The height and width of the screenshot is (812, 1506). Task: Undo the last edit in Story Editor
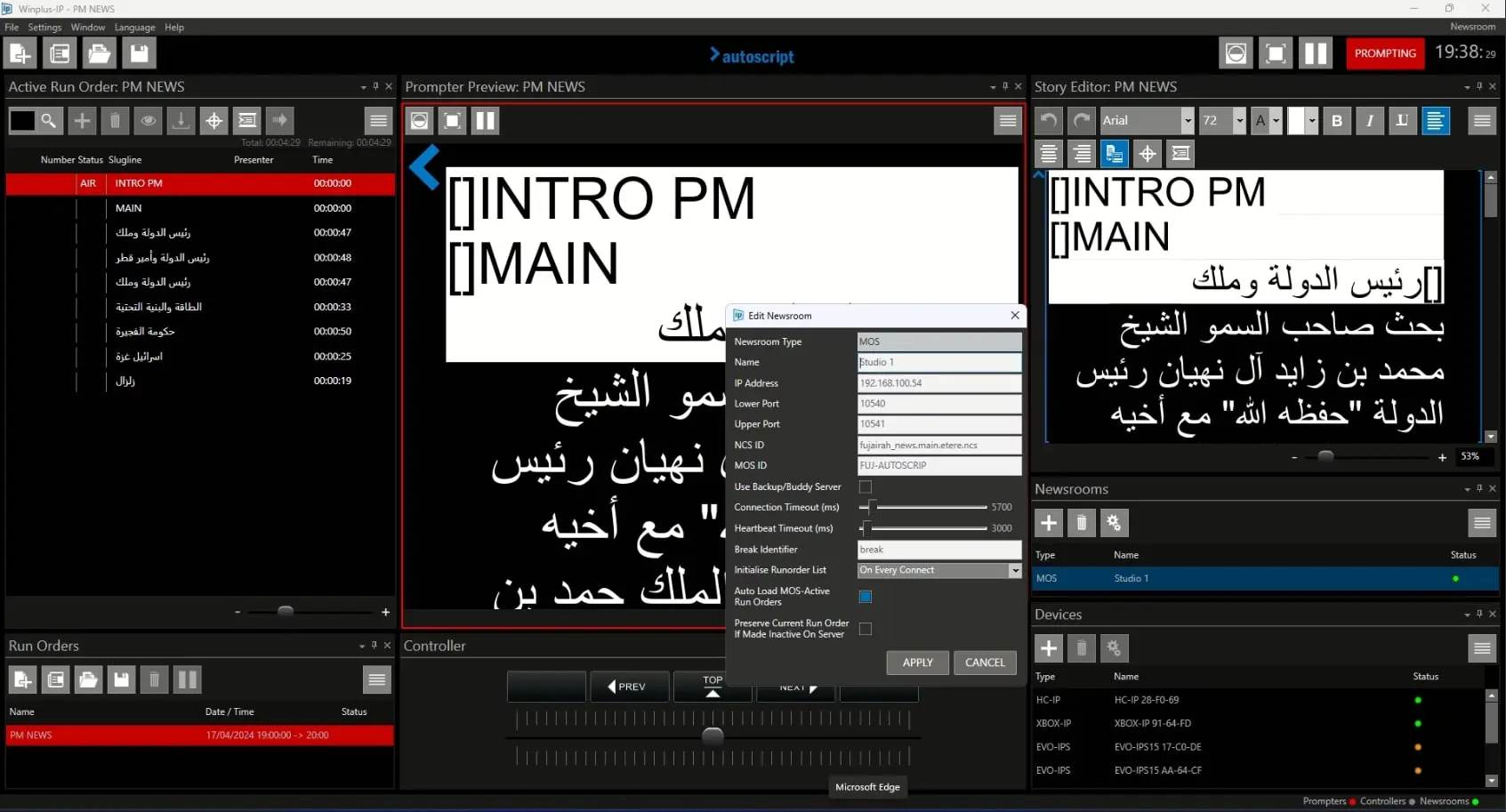click(1049, 121)
